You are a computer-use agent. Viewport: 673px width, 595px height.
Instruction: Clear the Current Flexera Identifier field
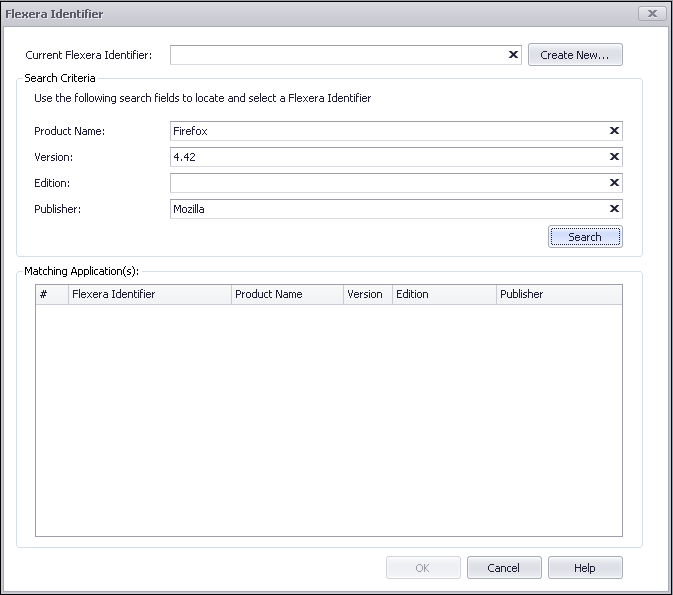513,55
